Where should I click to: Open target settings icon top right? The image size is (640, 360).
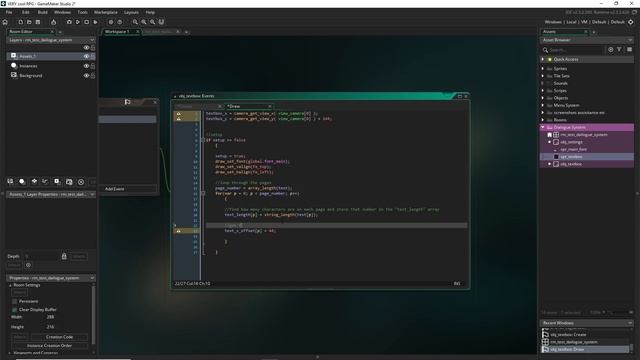click(x=631, y=22)
